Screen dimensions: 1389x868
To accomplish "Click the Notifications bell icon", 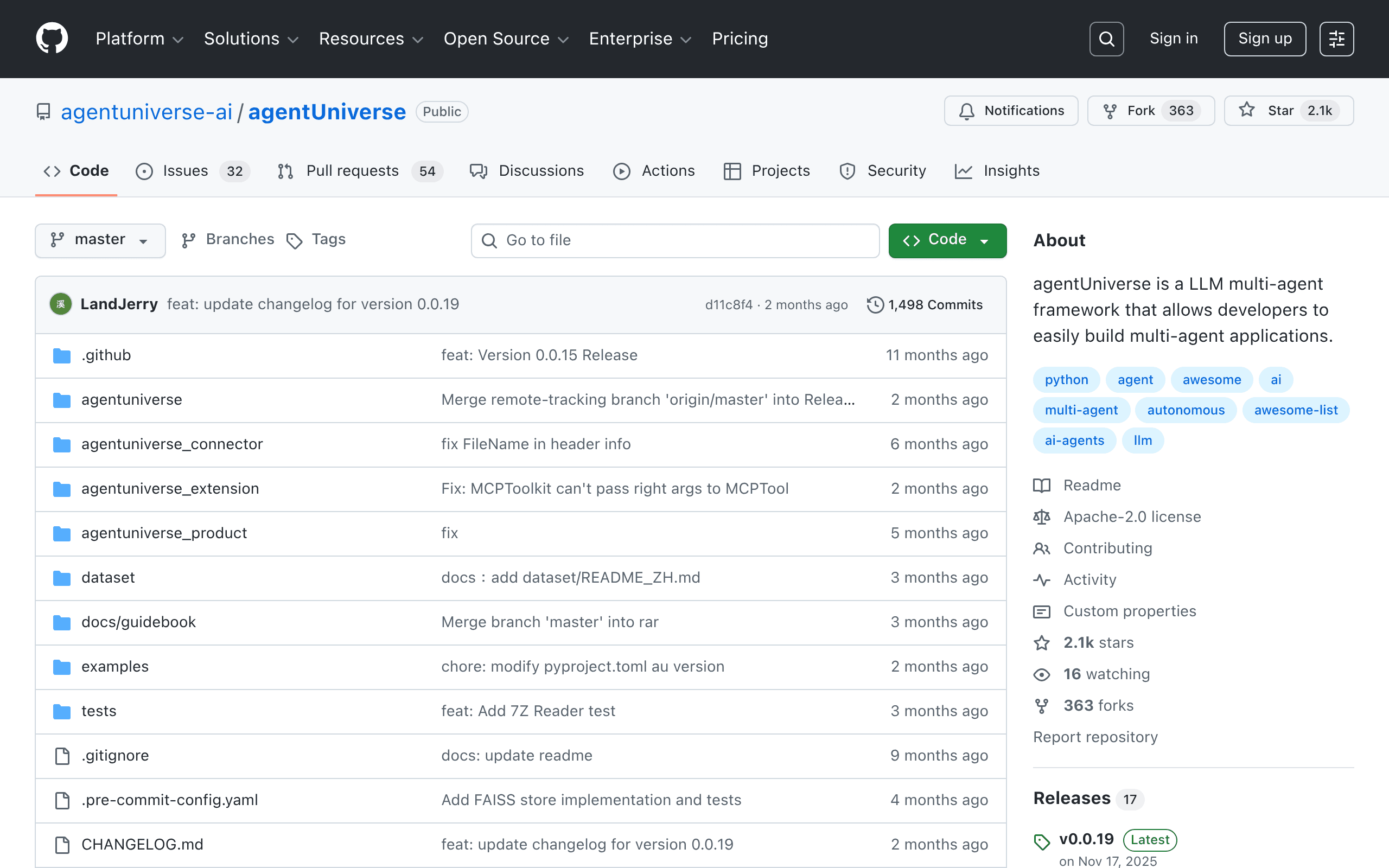I will click(x=966, y=111).
